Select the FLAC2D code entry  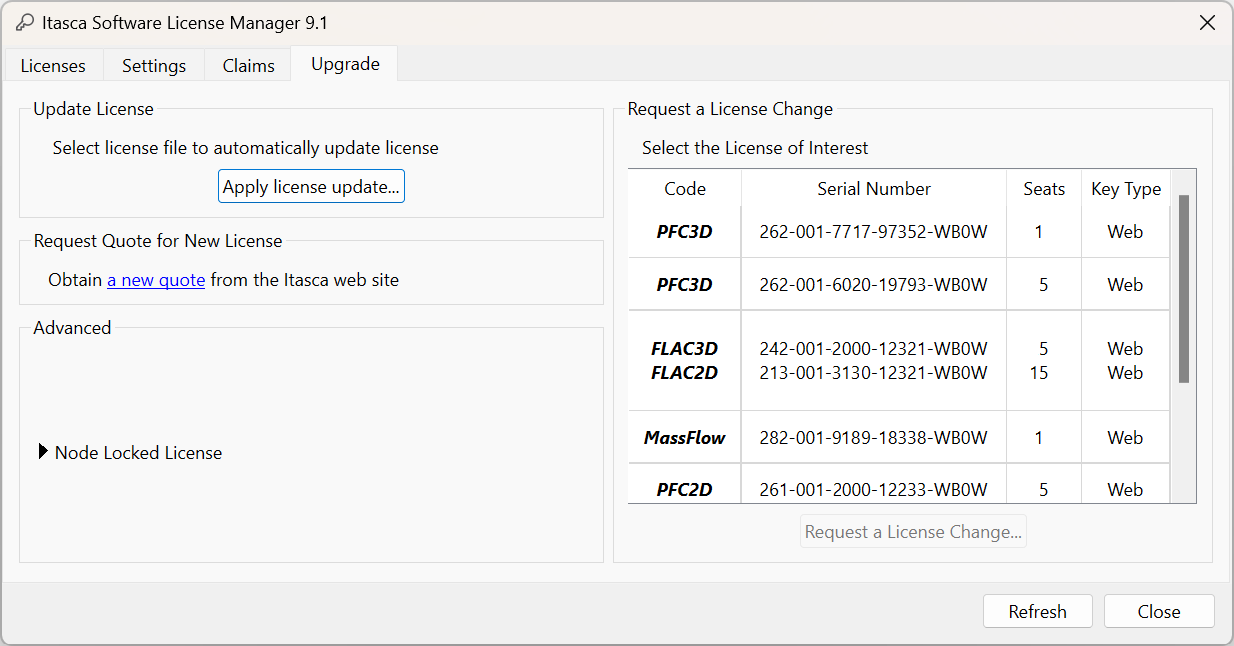coord(685,373)
